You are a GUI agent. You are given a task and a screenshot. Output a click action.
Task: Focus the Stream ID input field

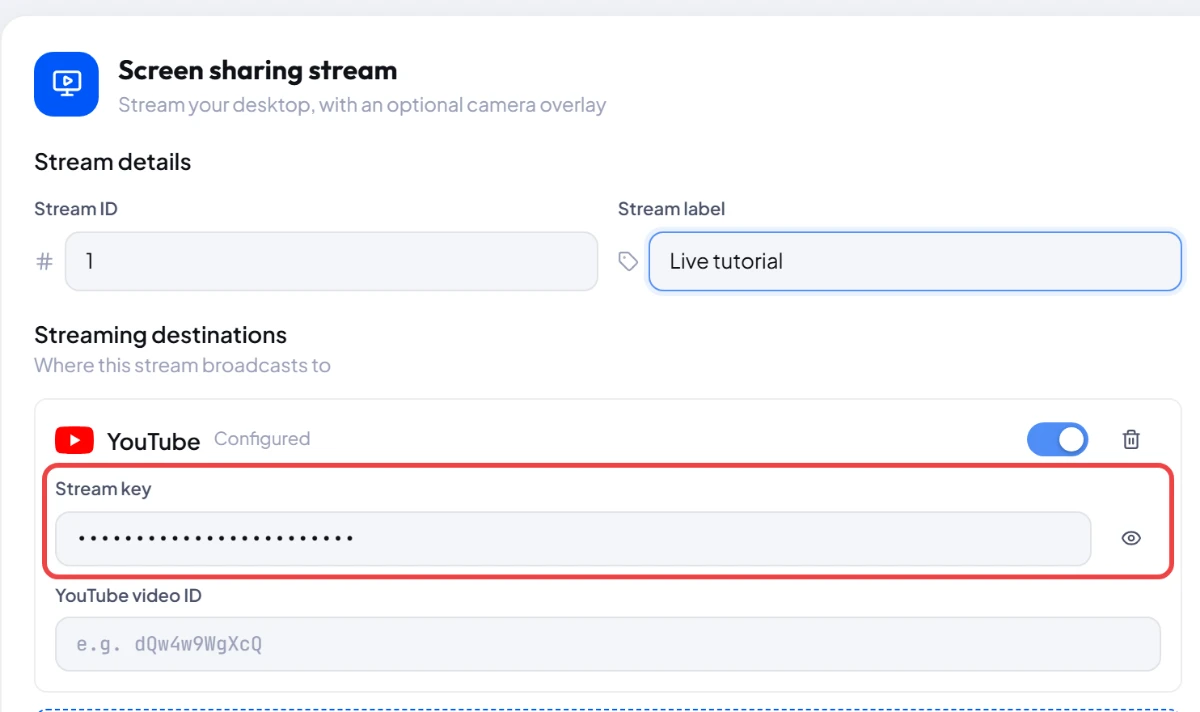331,262
